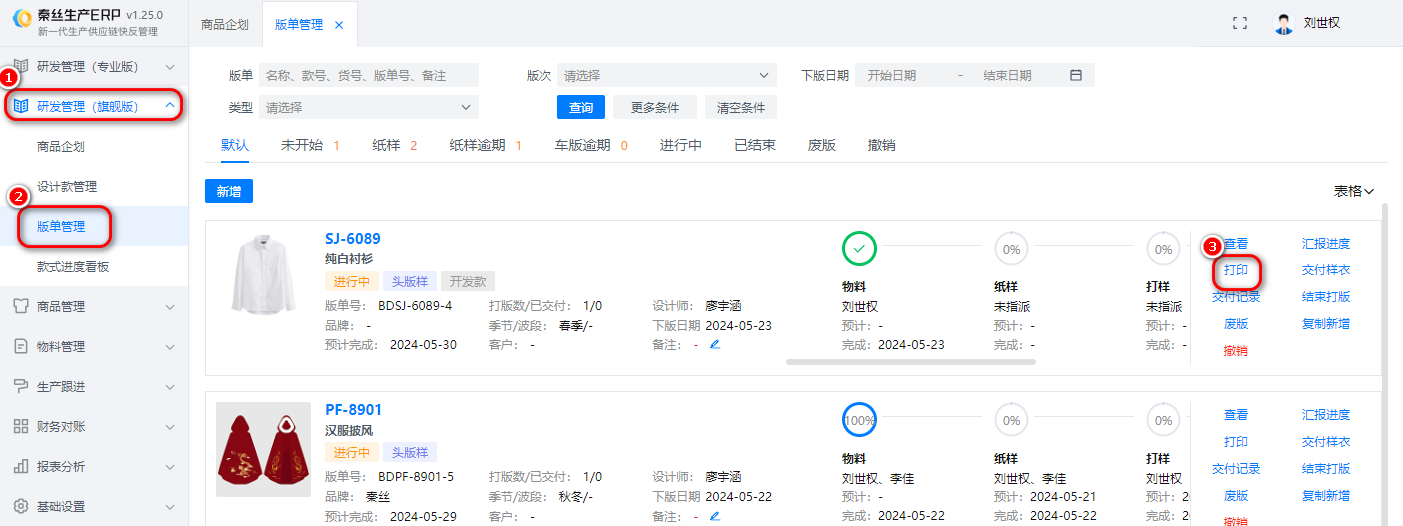
Task: Switch view using 表格 dropdown
Action: pos(1354,191)
